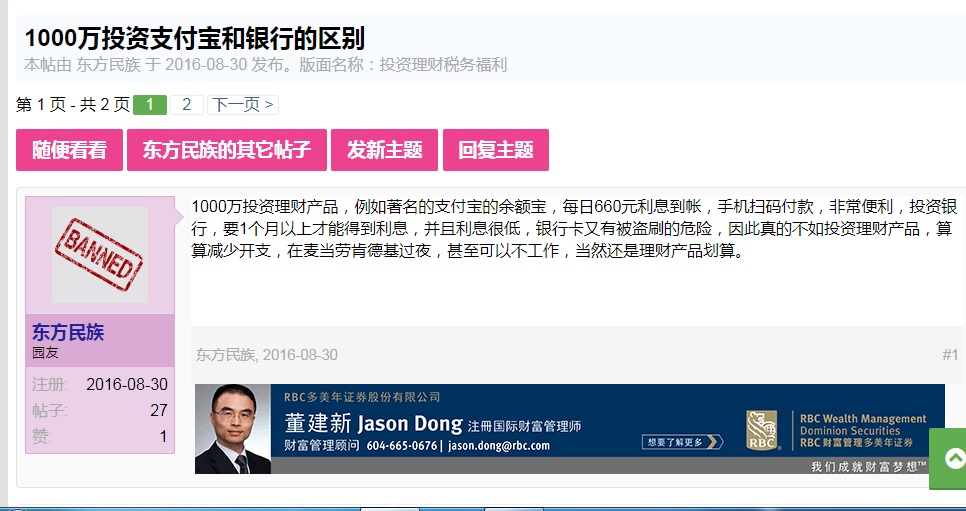Click 想要了解更多 in the RBC ad
The image size is (966, 511).
coord(683,441)
